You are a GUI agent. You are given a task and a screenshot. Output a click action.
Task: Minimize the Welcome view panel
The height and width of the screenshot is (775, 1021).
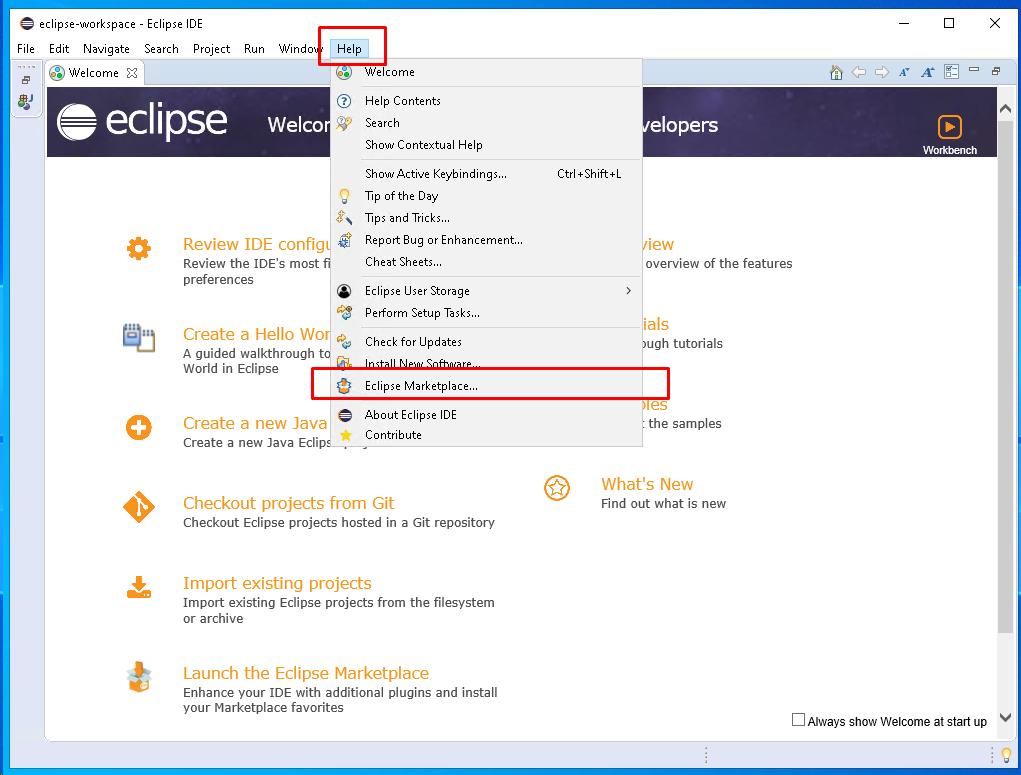point(974,69)
